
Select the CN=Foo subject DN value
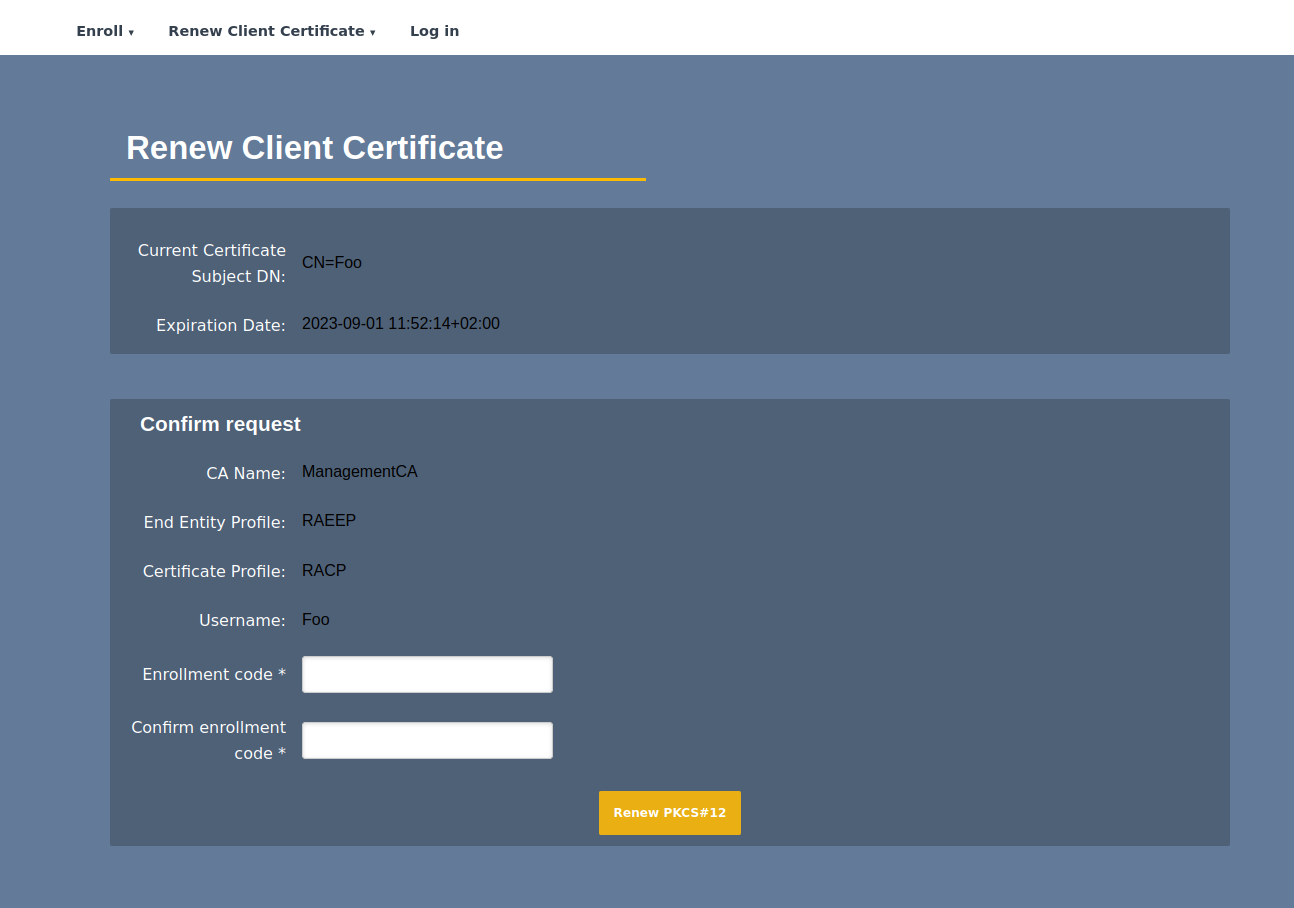[x=332, y=263]
